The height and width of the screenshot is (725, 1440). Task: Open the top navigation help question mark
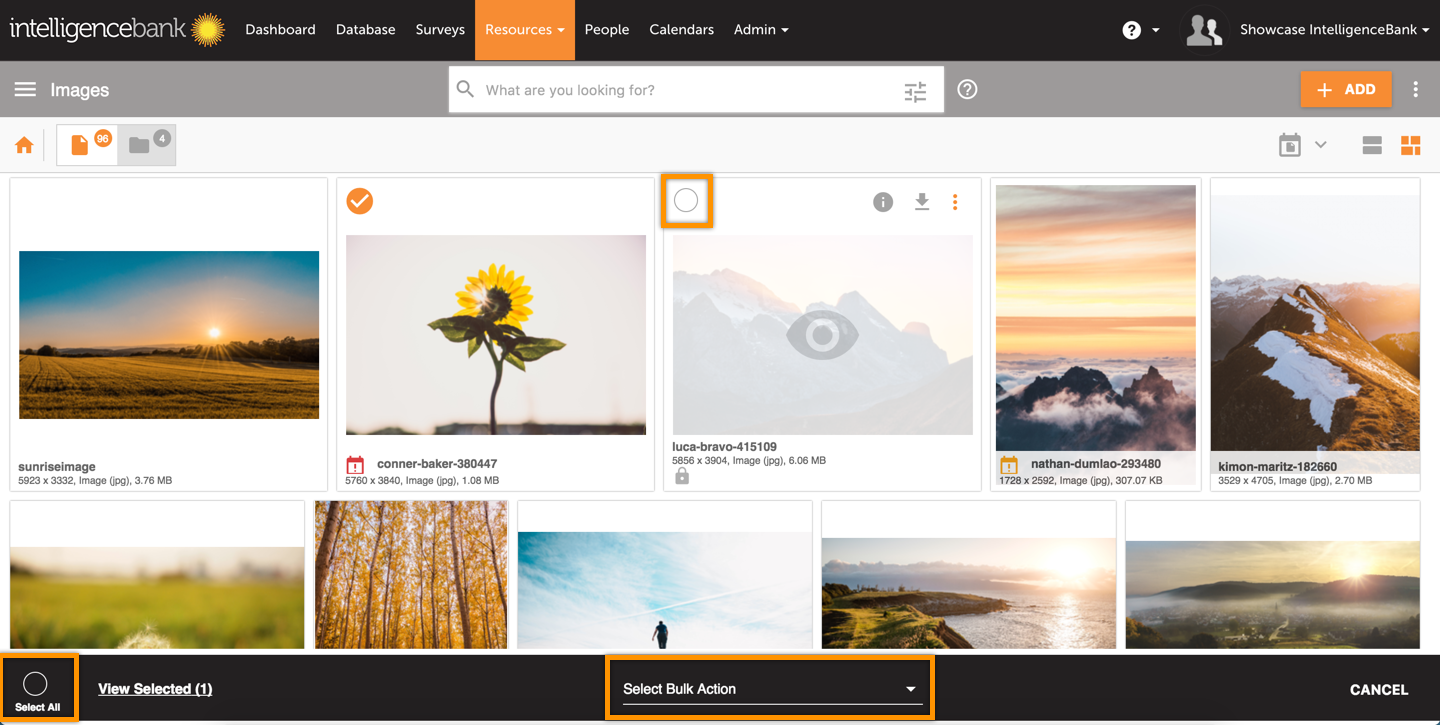[x=1131, y=30]
